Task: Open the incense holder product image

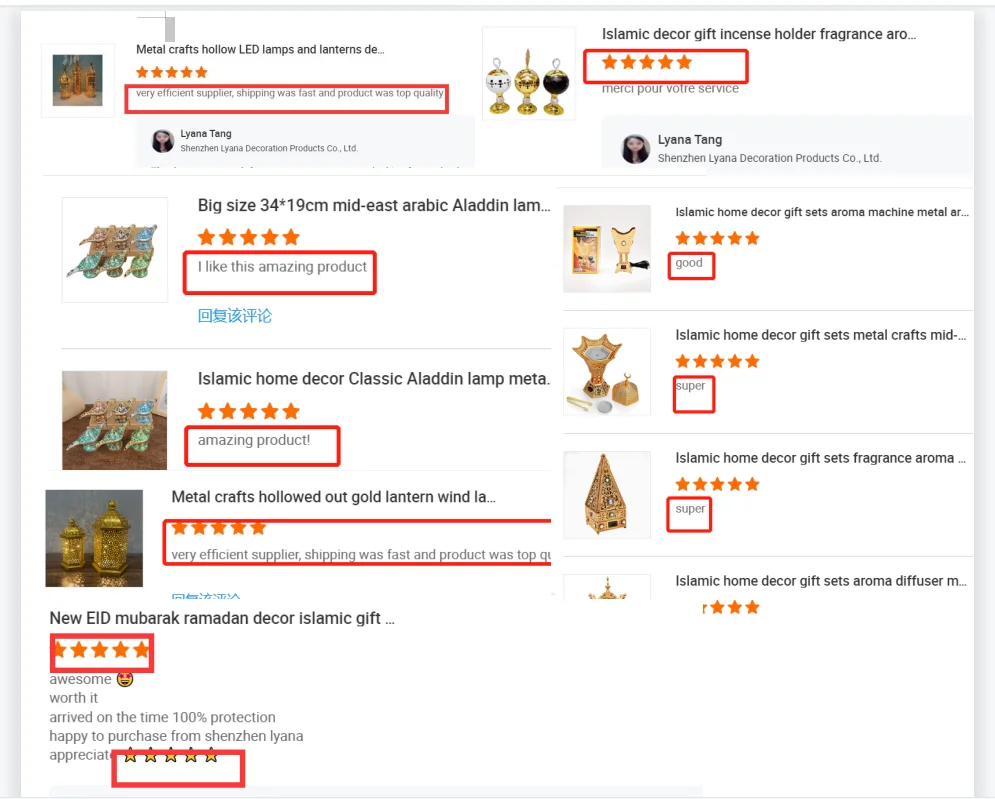Action: coord(529,74)
